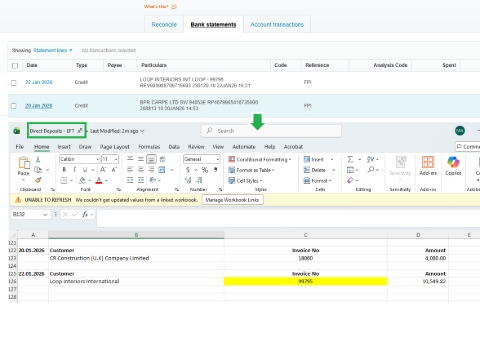Decrease indent
The width and height of the screenshot is (480, 360).
coord(130,180)
